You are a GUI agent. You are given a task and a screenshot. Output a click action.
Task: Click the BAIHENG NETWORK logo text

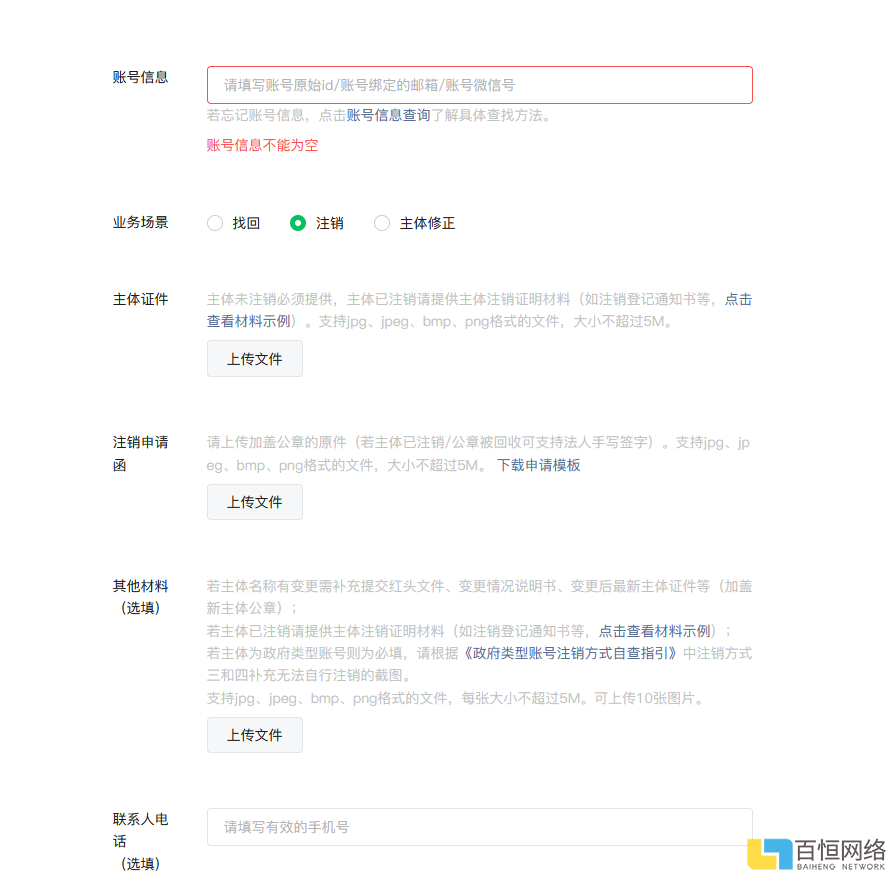tap(842, 866)
